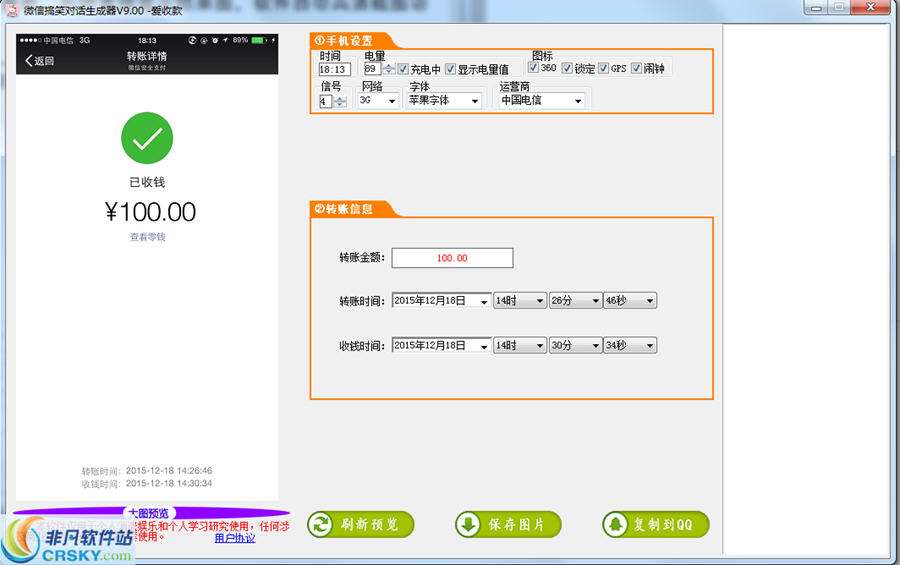
Task: Open the transfer time minute dropdown (26分)
Action: click(x=575, y=300)
